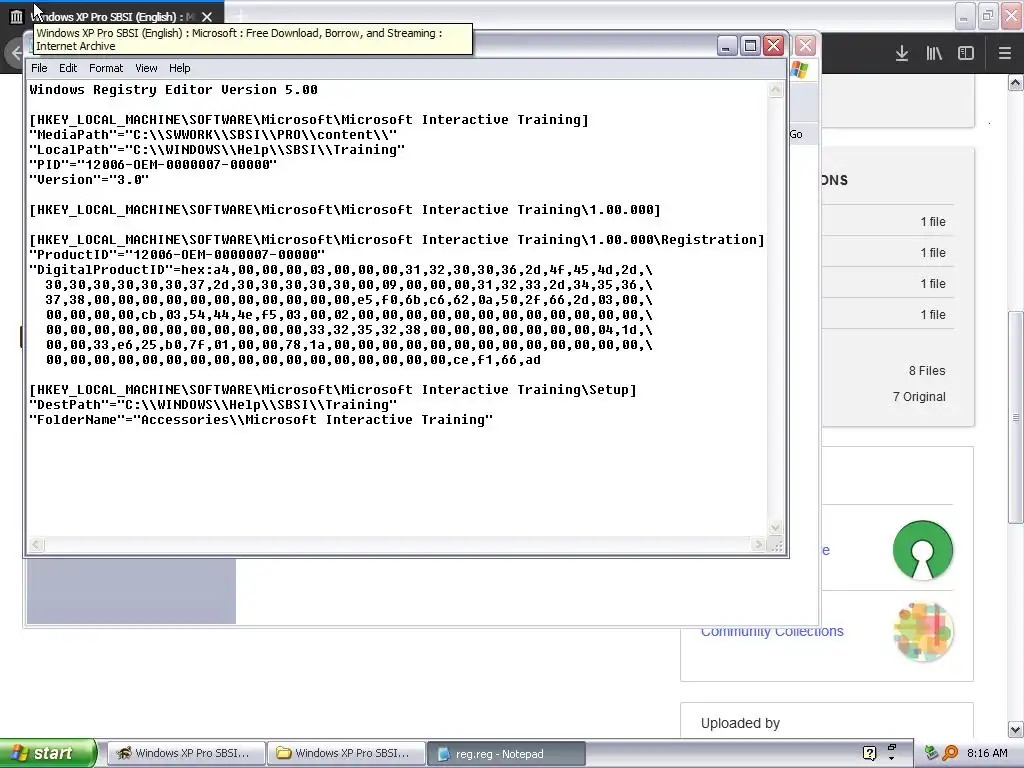Viewport: 1024px width, 768px height.
Task: Go back with the browser back arrow
Action: (16, 52)
